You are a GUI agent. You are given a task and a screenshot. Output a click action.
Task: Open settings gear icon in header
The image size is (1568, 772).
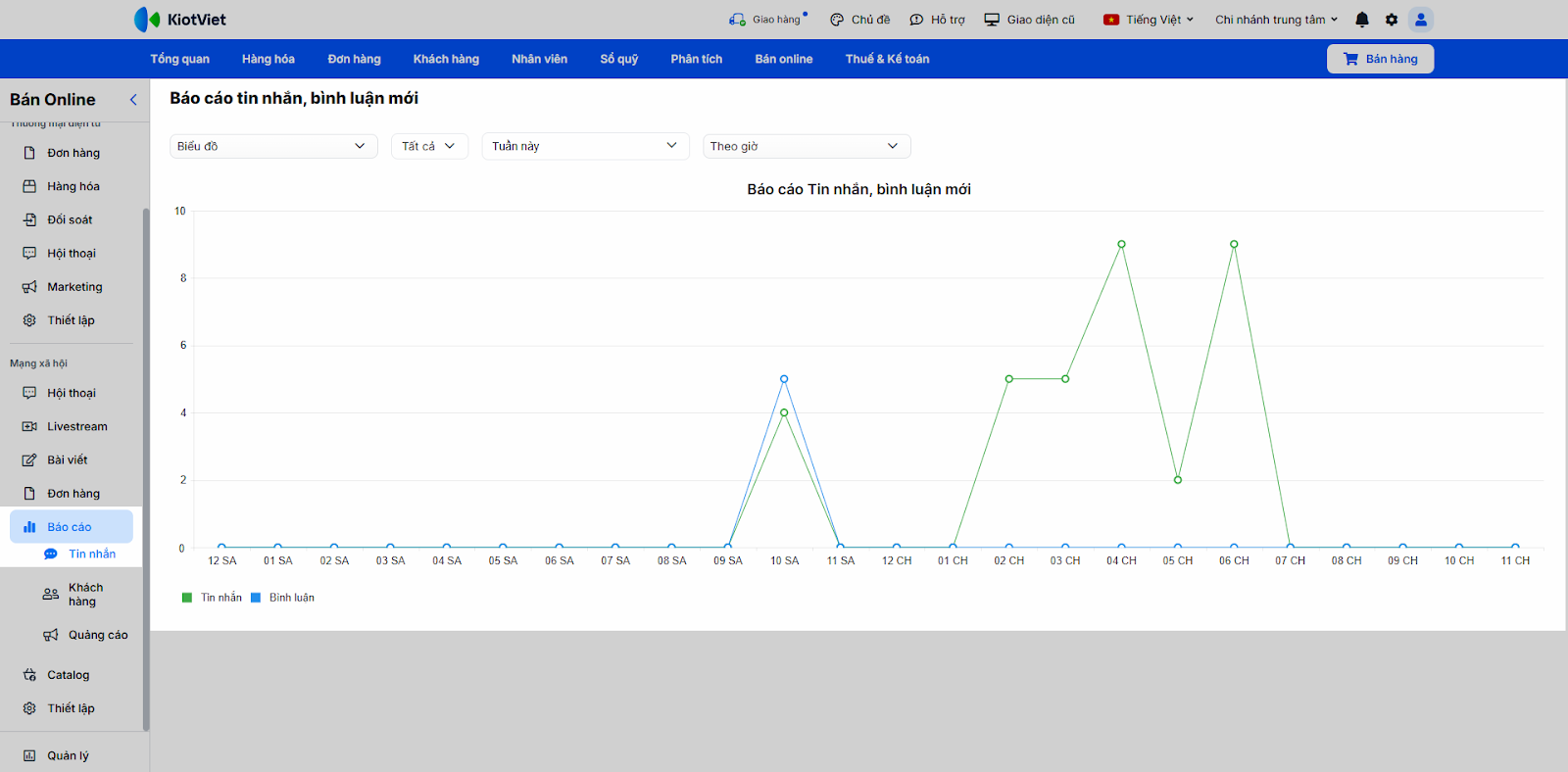pos(1392,20)
